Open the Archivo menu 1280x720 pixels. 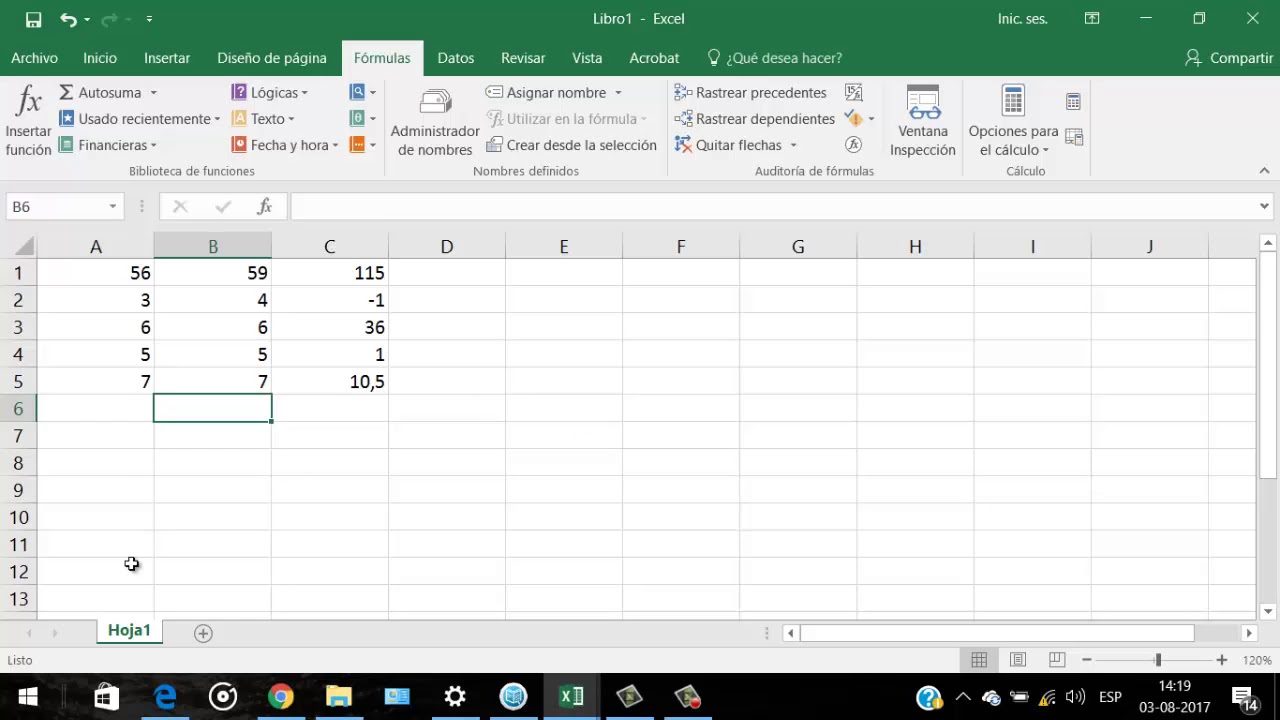(x=34, y=58)
